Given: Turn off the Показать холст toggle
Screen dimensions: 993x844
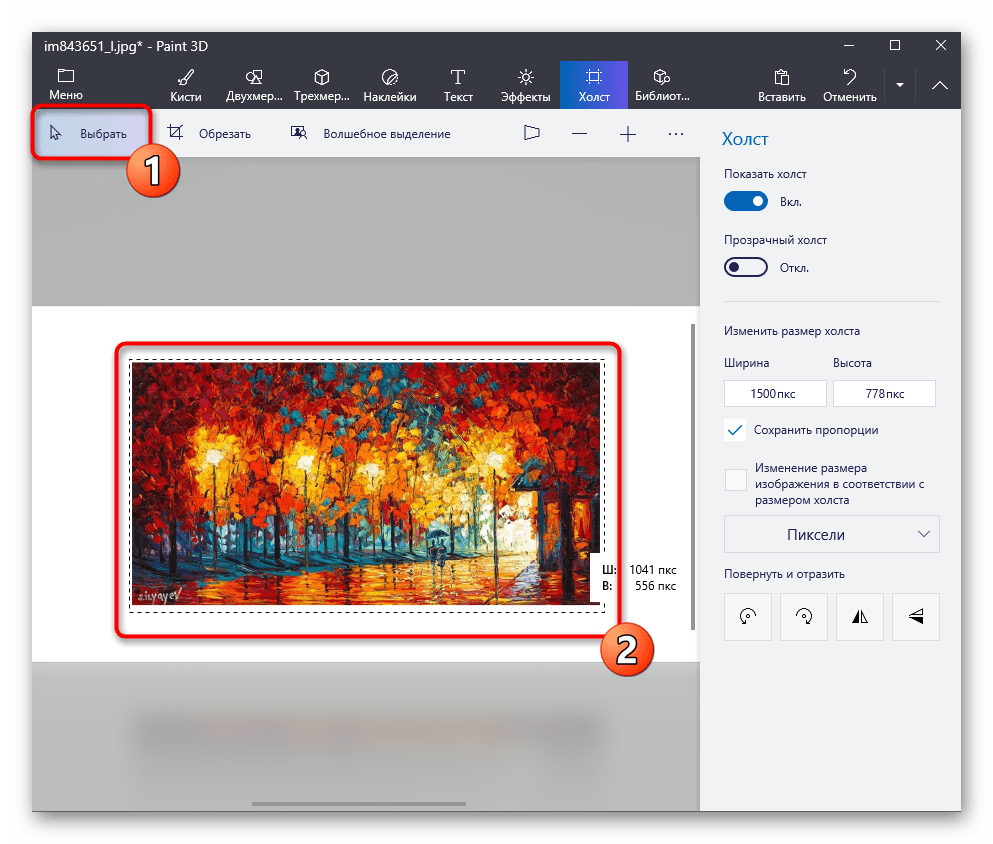Looking at the screenshot, I should coord(746,202).
